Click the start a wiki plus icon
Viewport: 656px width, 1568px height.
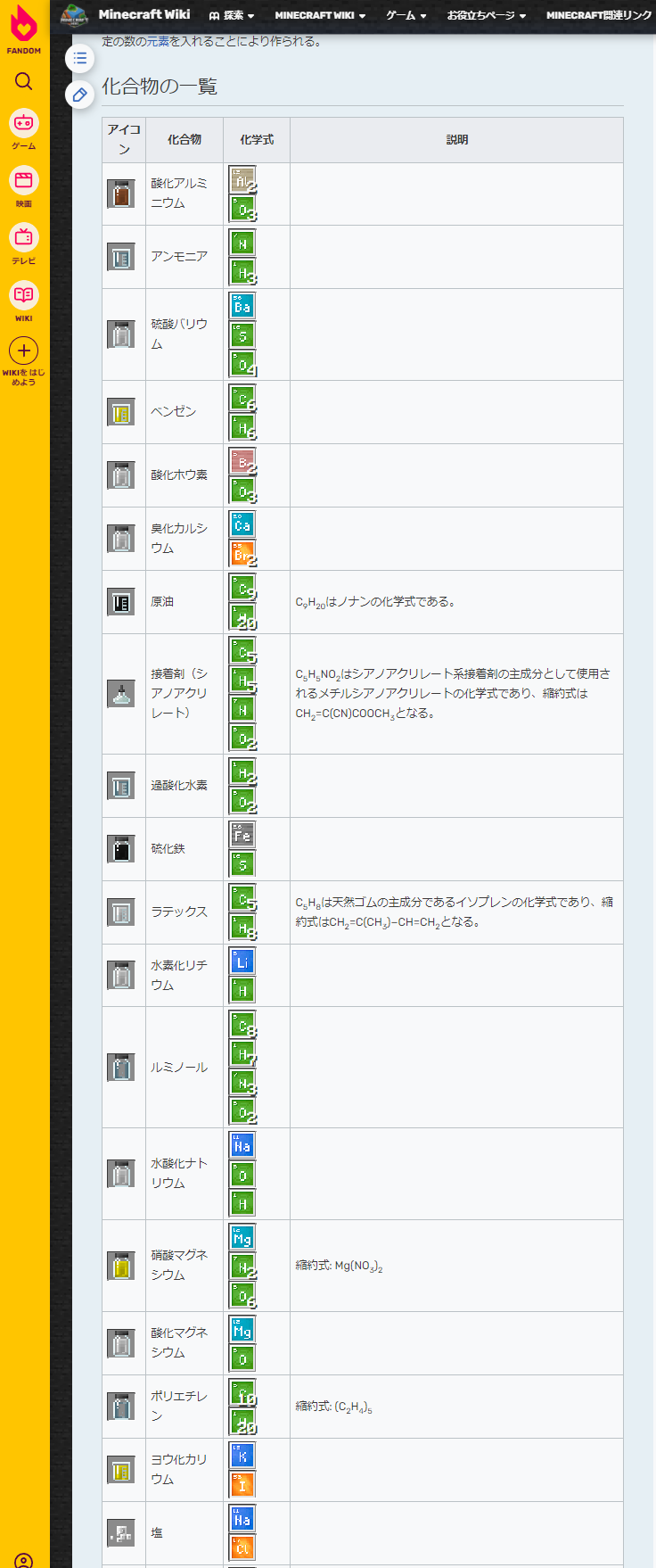click(24, 351)
